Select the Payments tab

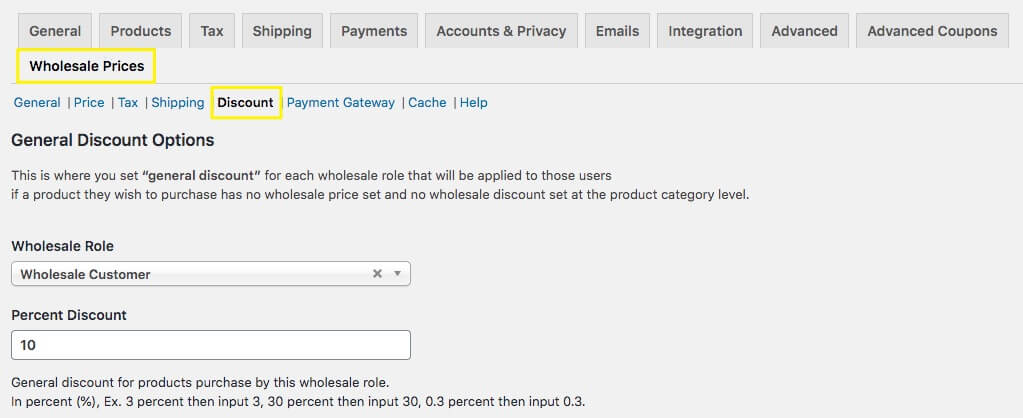point(374,31)
